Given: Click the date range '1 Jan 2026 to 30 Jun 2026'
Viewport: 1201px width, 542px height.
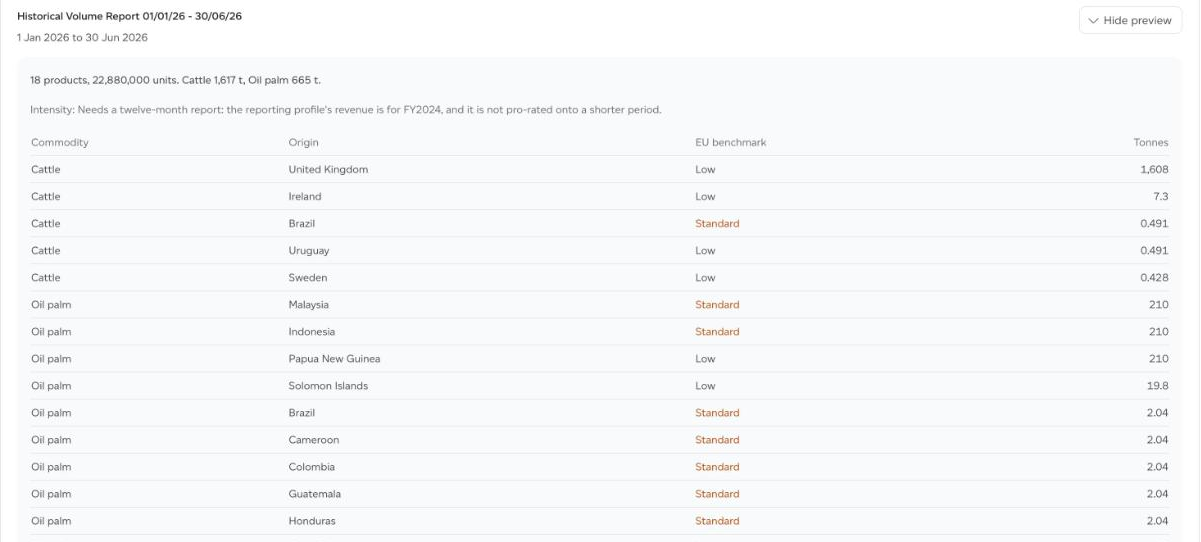Looking at the screenshot, I should [82, 38].
